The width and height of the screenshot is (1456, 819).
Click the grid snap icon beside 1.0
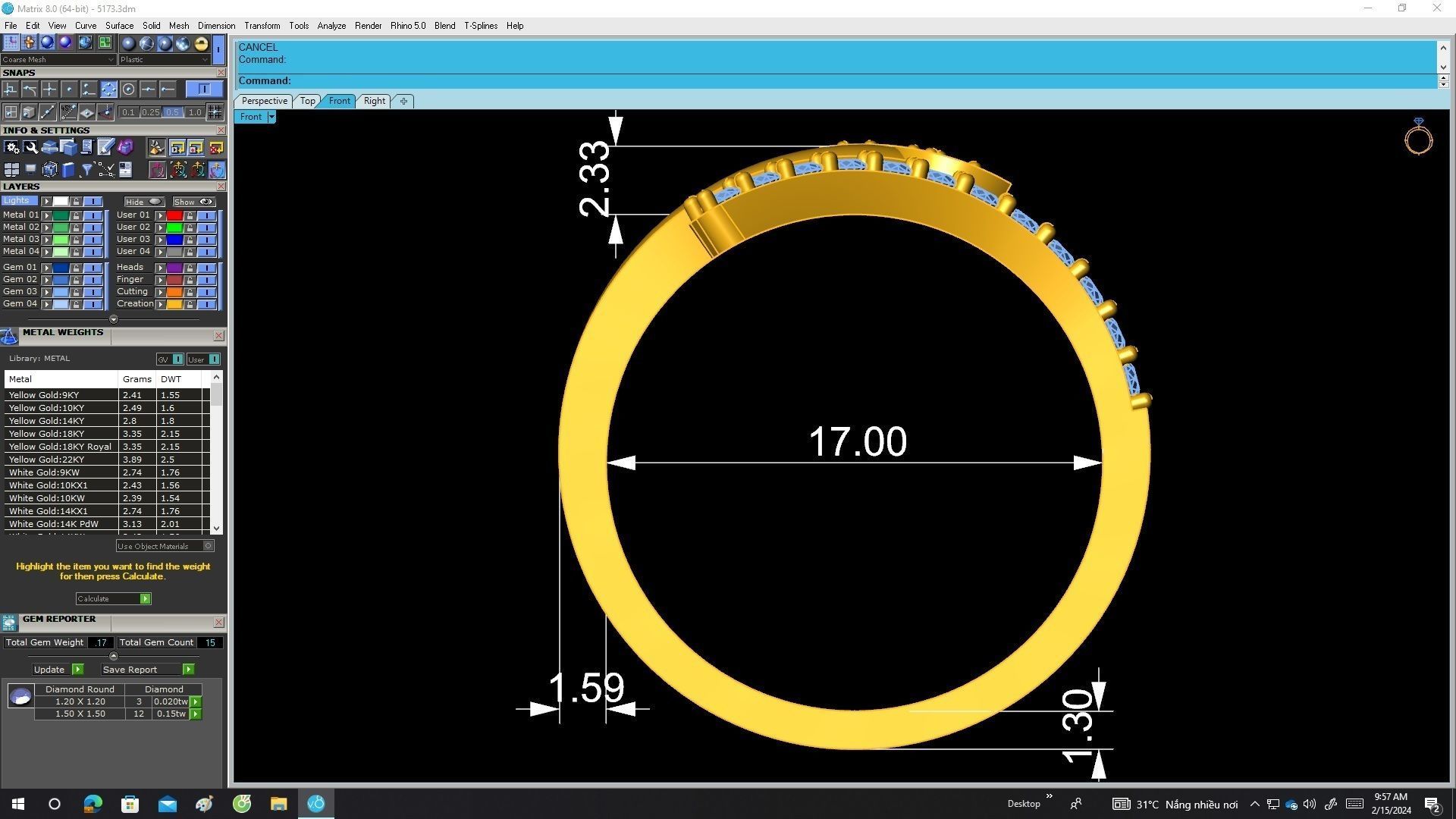tap(215, 112)
